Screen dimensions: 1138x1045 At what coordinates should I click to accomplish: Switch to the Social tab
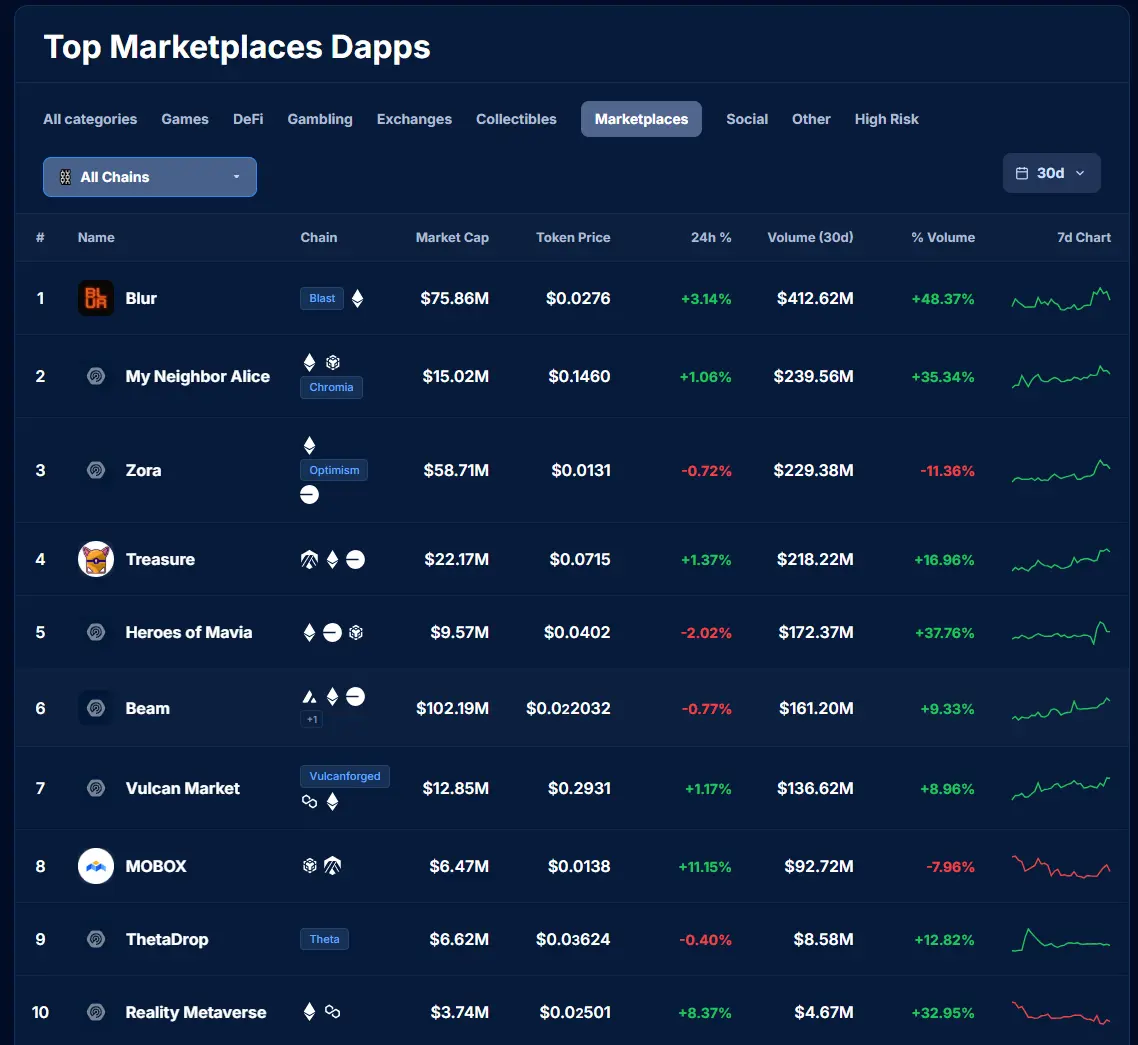point(747,119)
